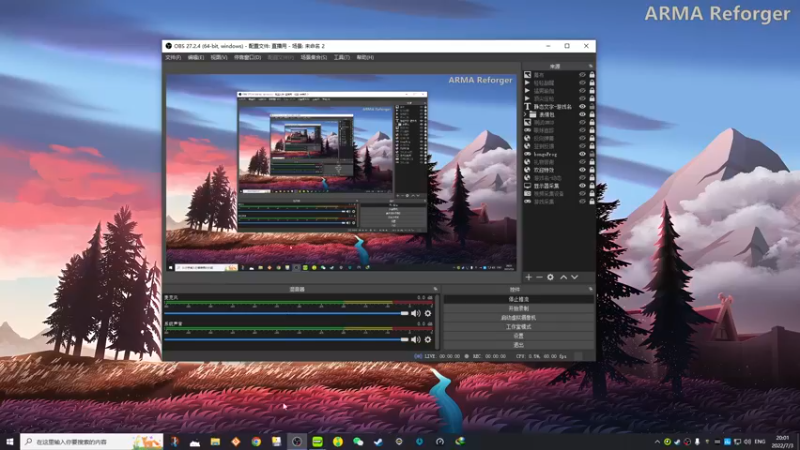Select the 视频采集设备 camera source icon

click(528, 194)
